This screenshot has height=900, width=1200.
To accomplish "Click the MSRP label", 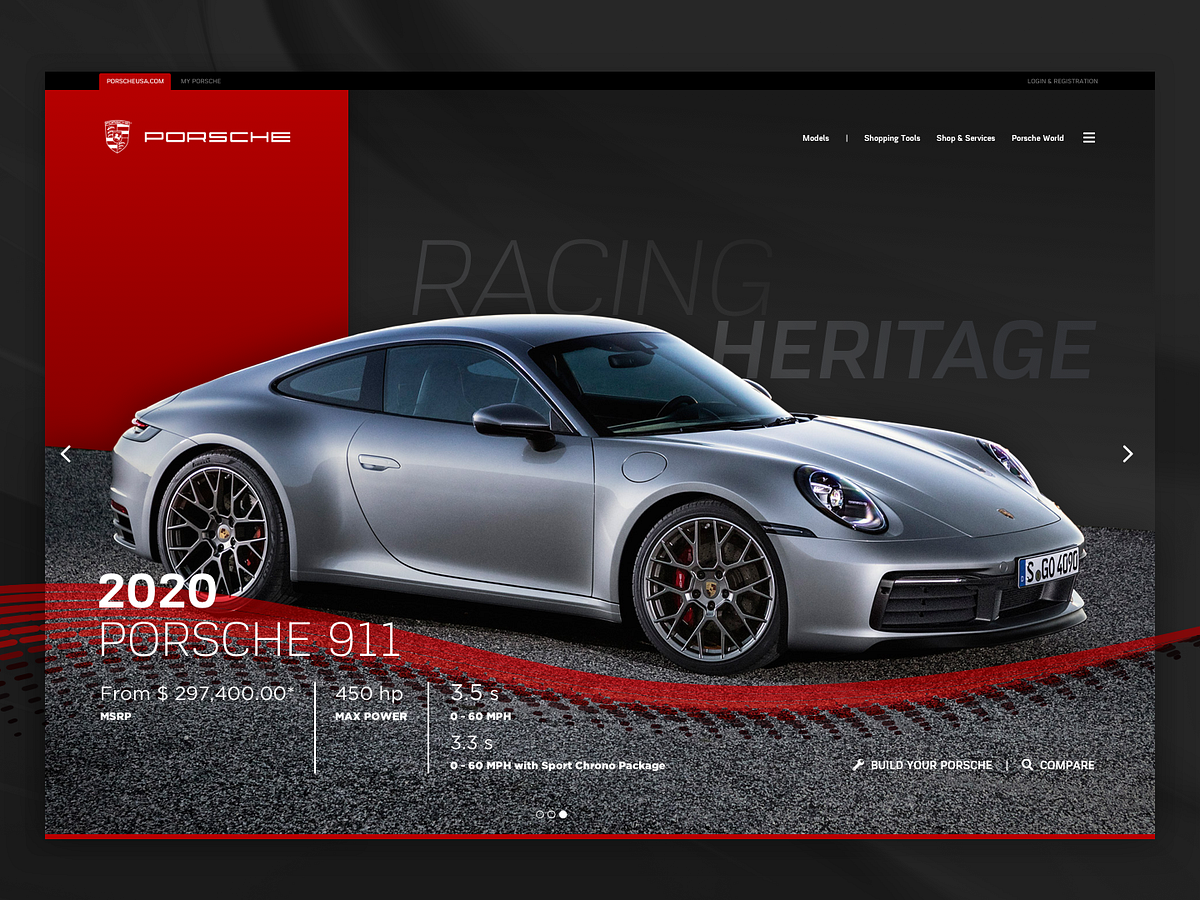I will click(116, 716).
